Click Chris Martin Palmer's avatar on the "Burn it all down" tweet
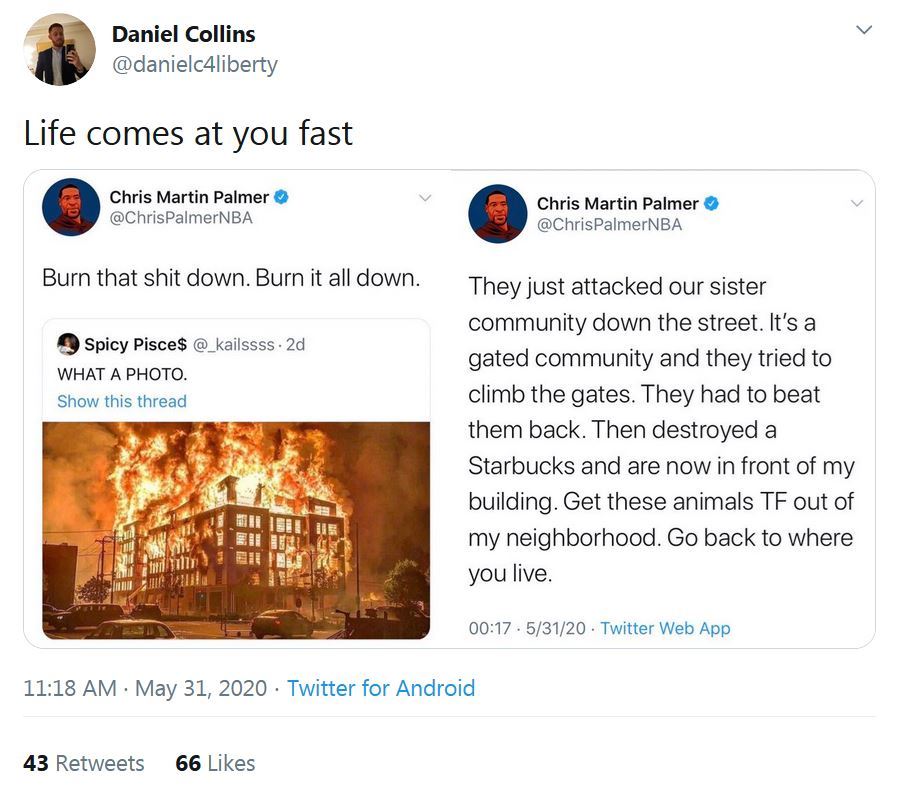 (x=71, y=207)
